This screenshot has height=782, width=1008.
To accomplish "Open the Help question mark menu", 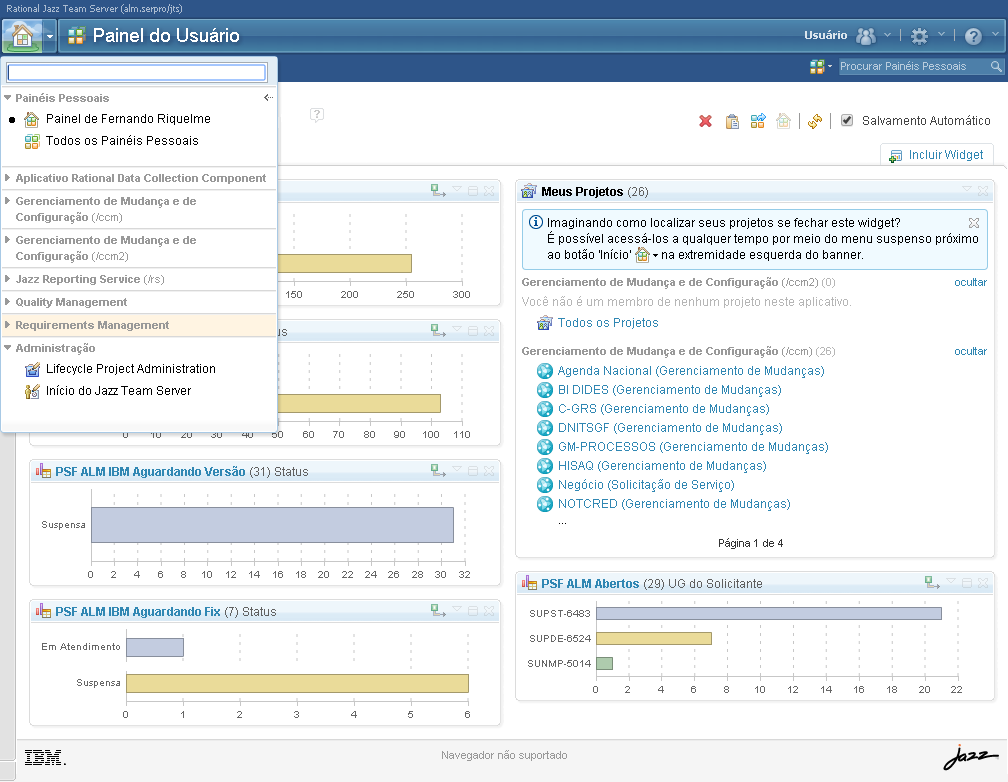I will pos(973,36).
